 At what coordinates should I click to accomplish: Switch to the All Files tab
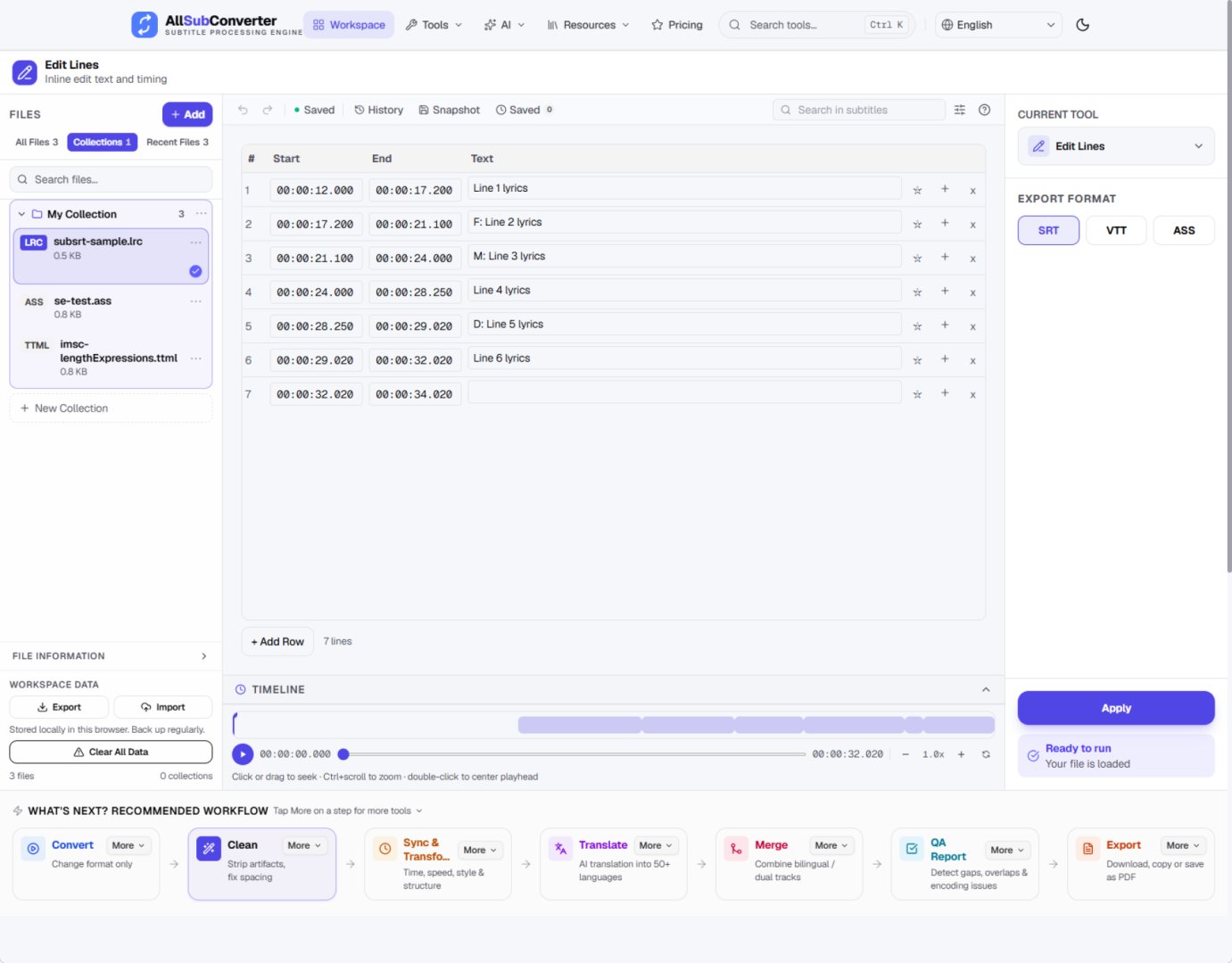tap(37, 142)
